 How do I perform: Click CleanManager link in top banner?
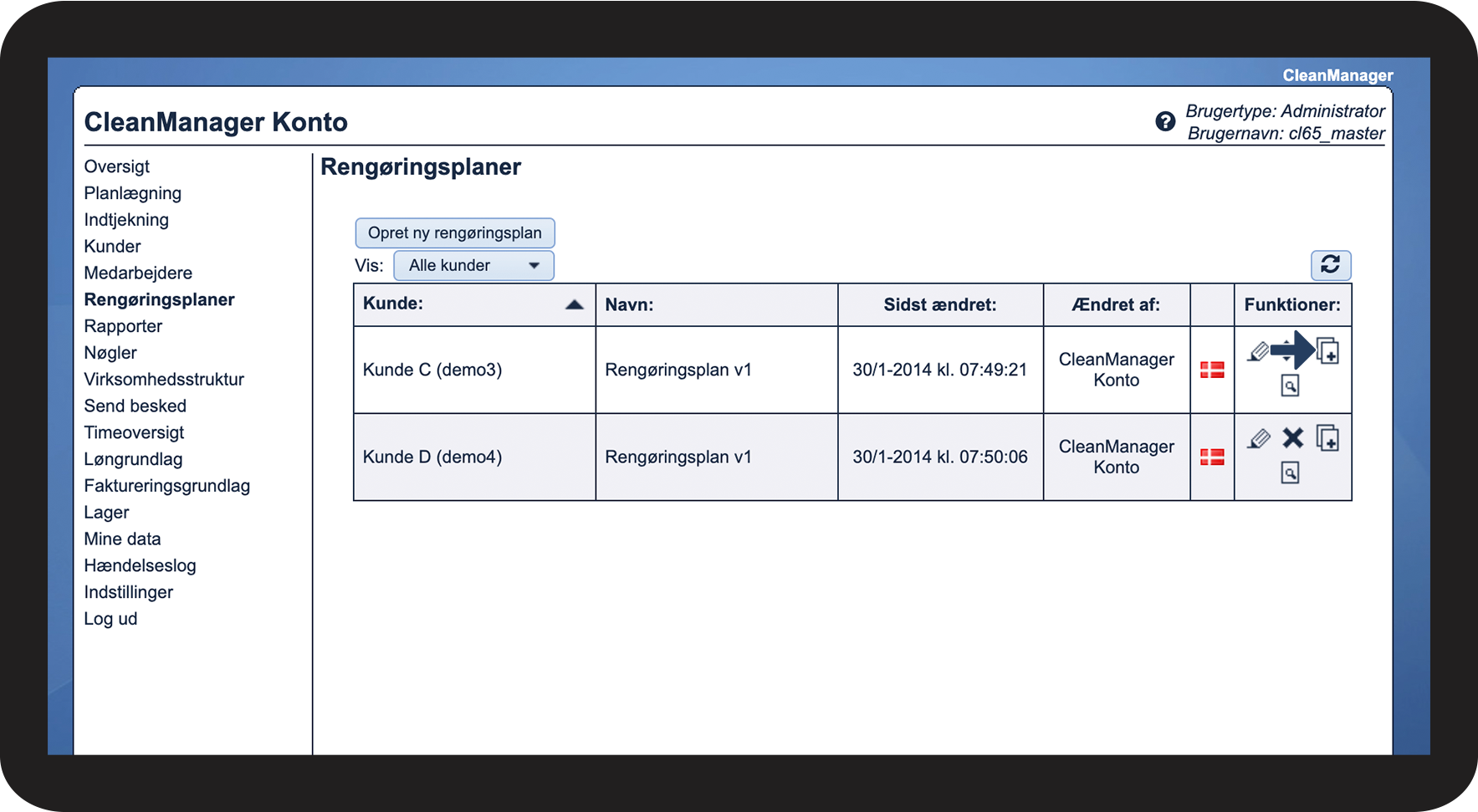point(1337,75)
